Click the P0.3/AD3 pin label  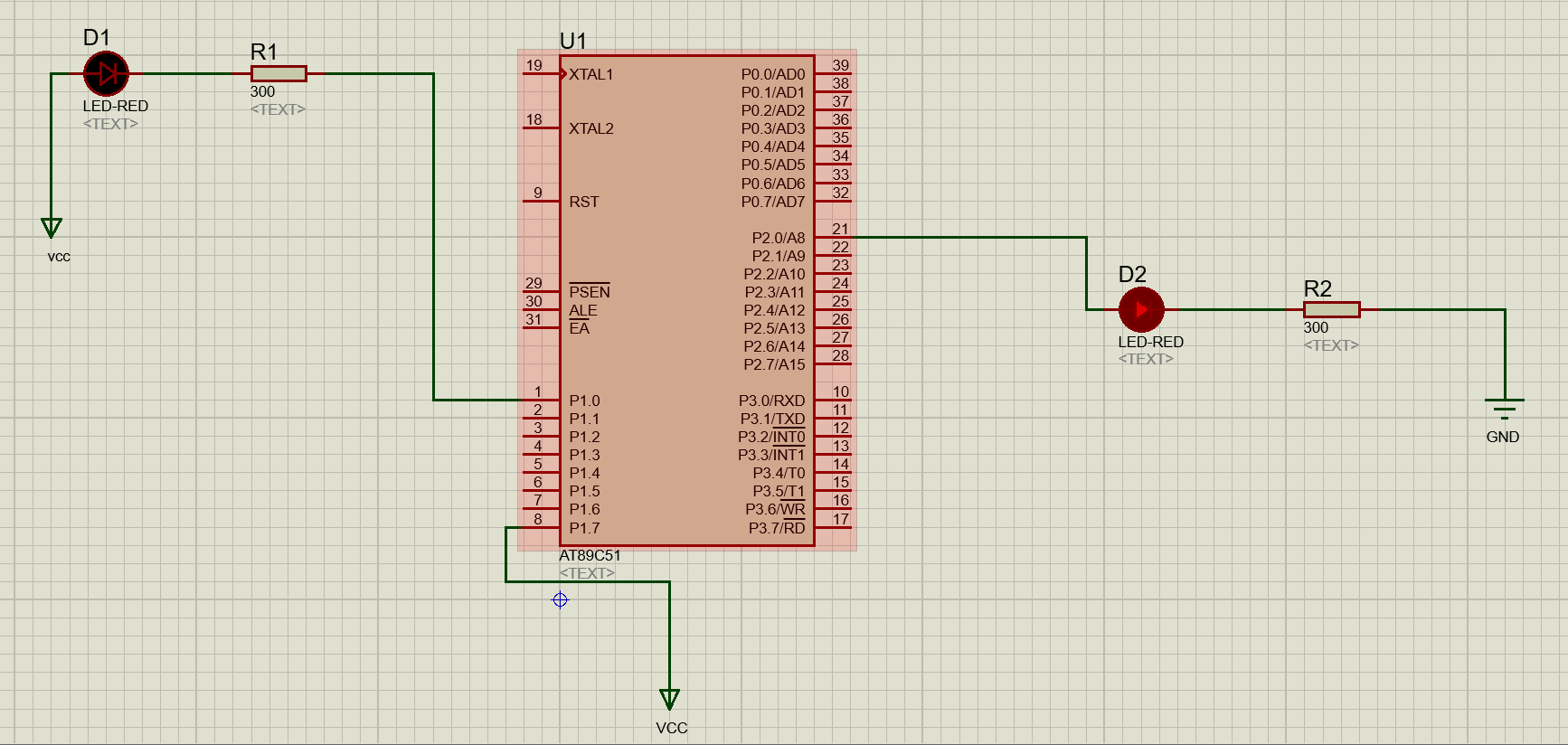coord(773,128)
